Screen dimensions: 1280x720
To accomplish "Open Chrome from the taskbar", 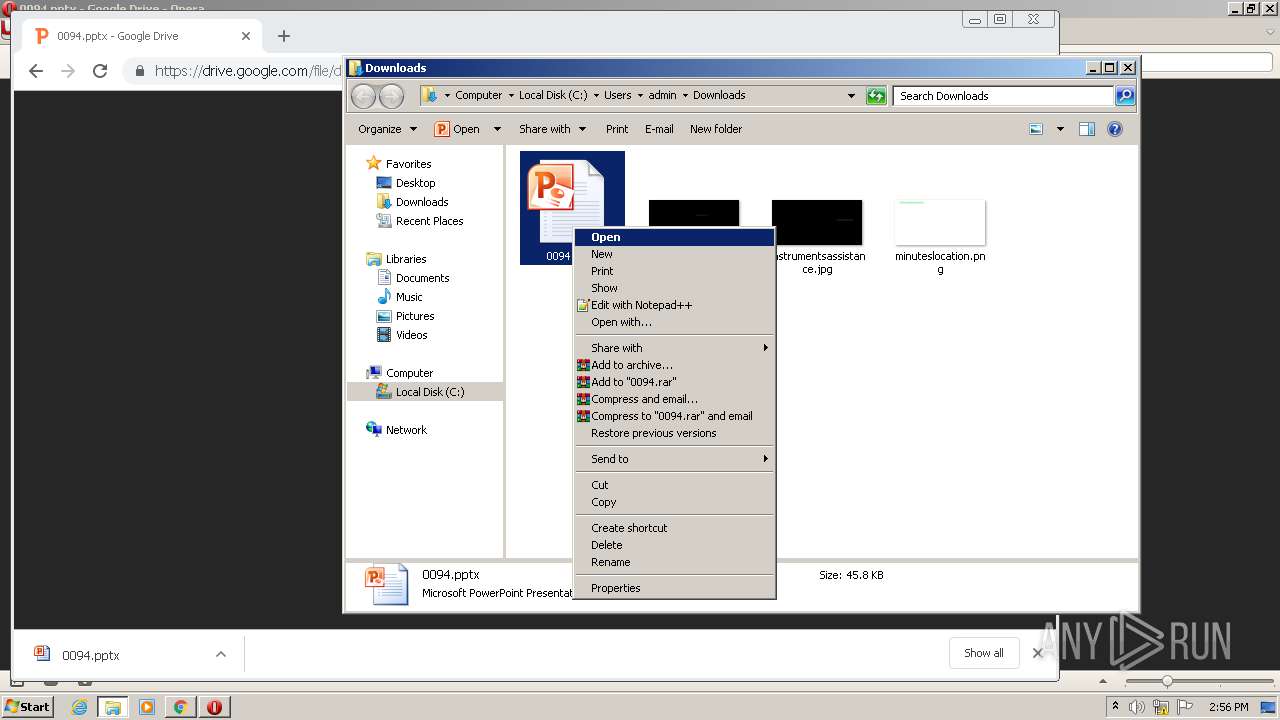I will [x=180, y=707].
